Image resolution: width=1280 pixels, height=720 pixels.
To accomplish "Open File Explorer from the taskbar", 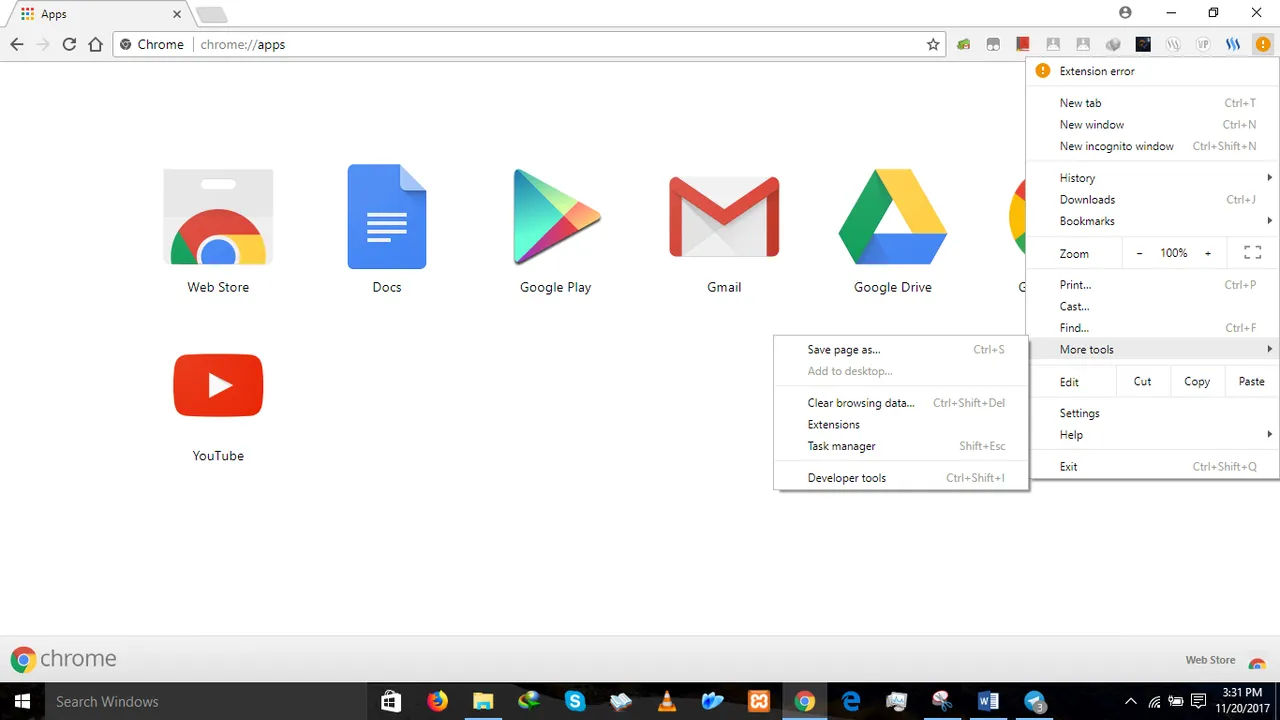I will pyautogui.click(x=483, y=701).
